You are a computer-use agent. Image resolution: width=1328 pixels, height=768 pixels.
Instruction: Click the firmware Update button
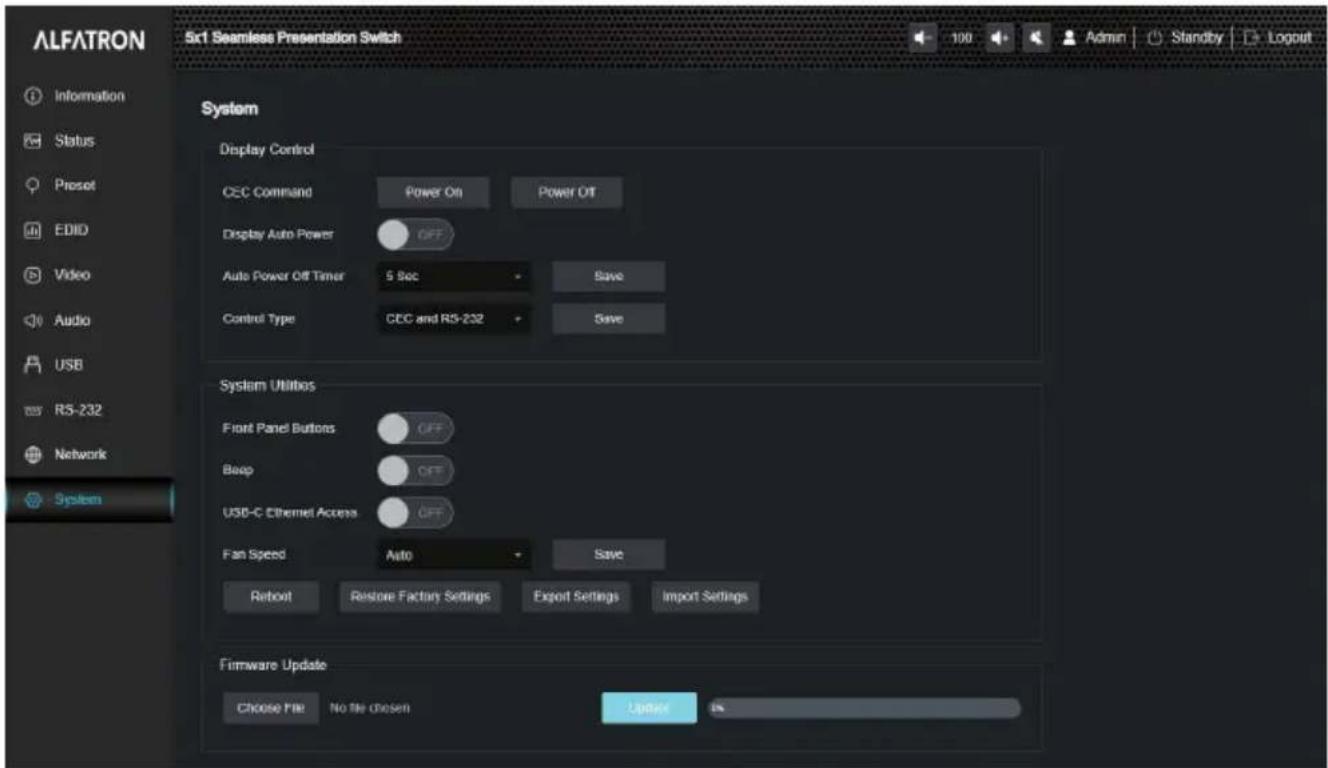tap(648, 708)
